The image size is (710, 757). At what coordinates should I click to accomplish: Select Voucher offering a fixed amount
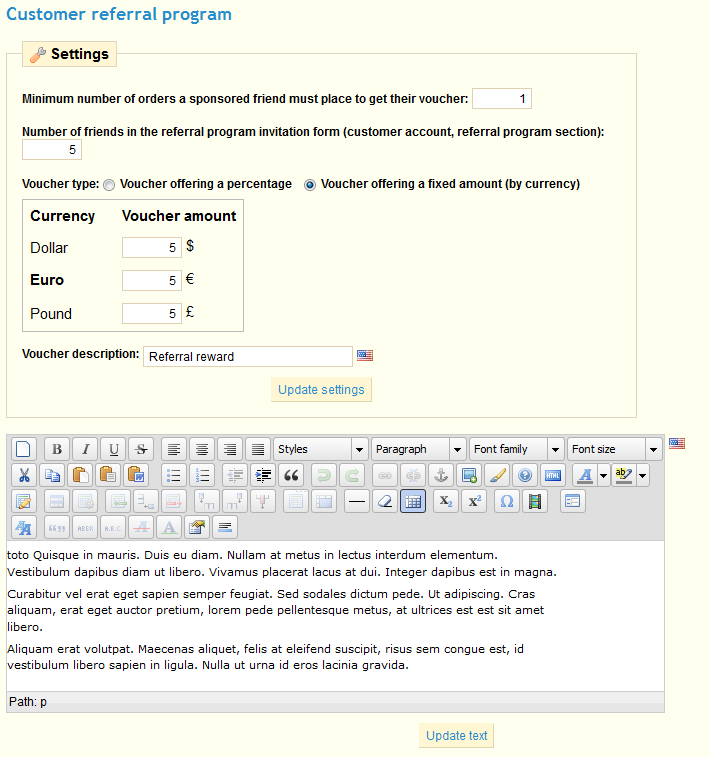pyautogui.click(x=310, y=185)
